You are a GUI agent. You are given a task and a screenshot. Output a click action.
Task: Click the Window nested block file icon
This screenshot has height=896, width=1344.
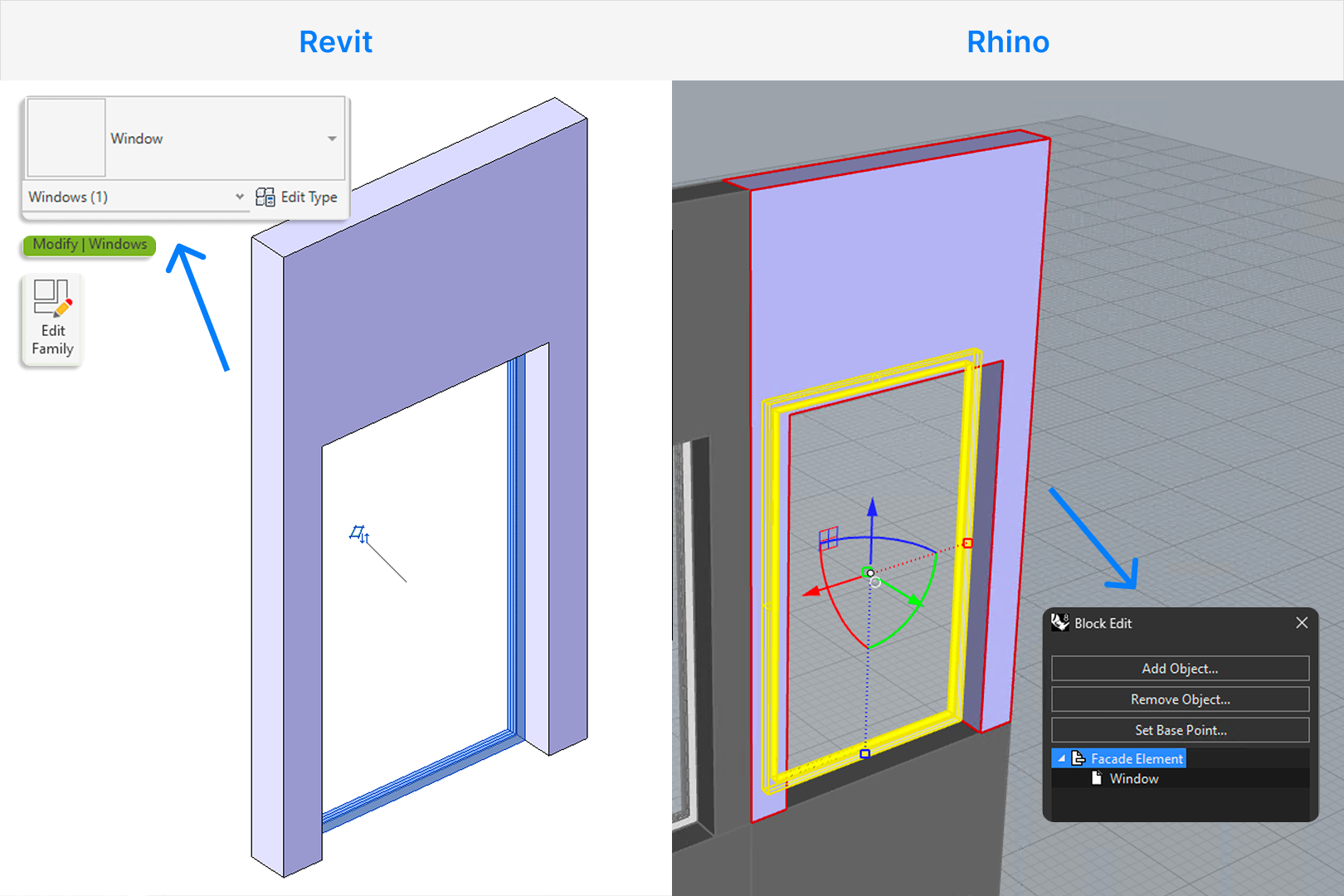tap(1097, 778)
